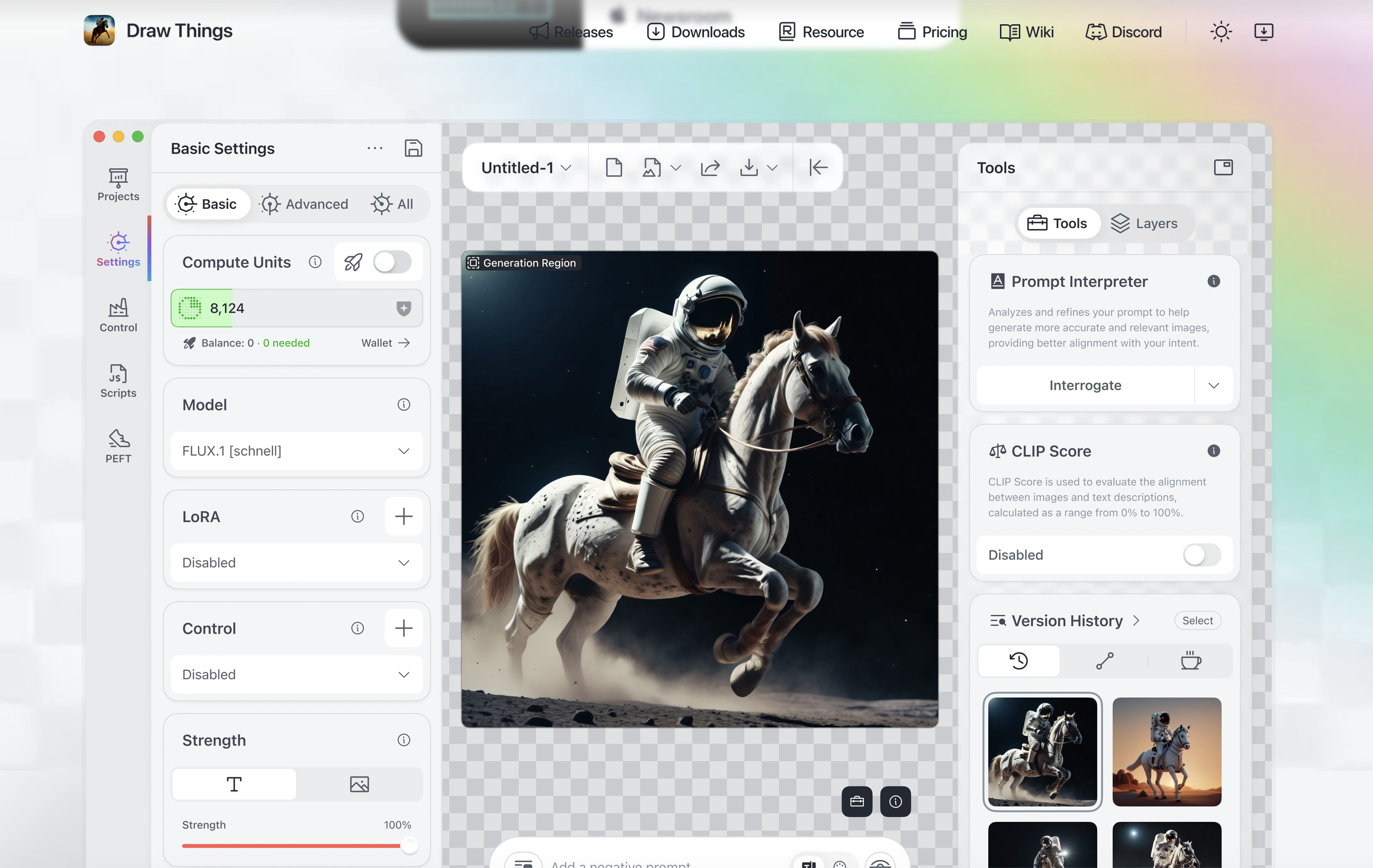This screenshot has height=868, width=1373.
Task: Click the Strength slider handle
Action: (409, 846)
